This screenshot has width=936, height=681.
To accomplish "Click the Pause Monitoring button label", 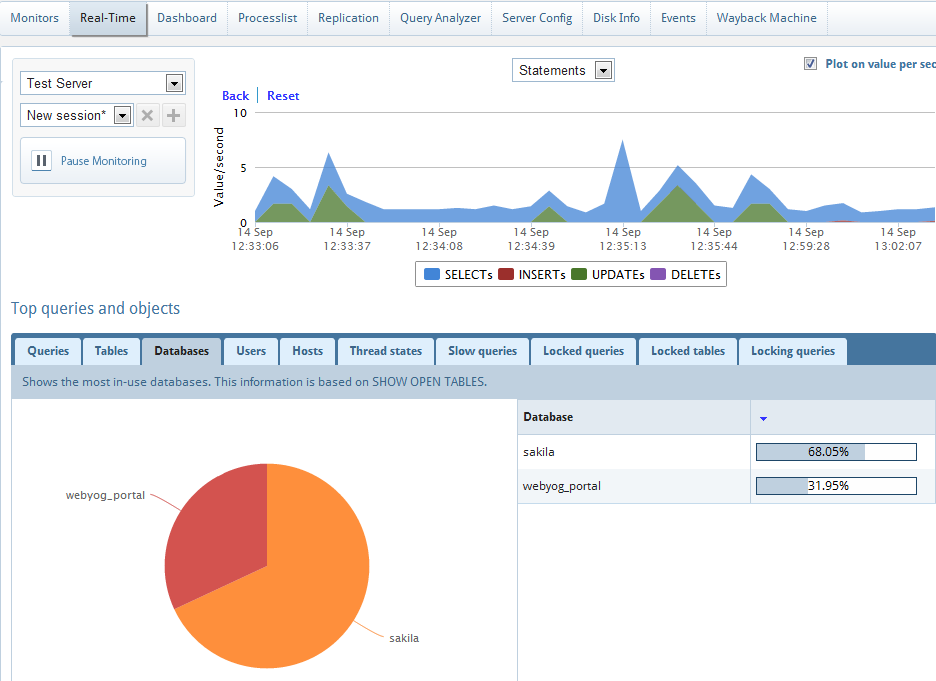I will click(x=103, y=161).
